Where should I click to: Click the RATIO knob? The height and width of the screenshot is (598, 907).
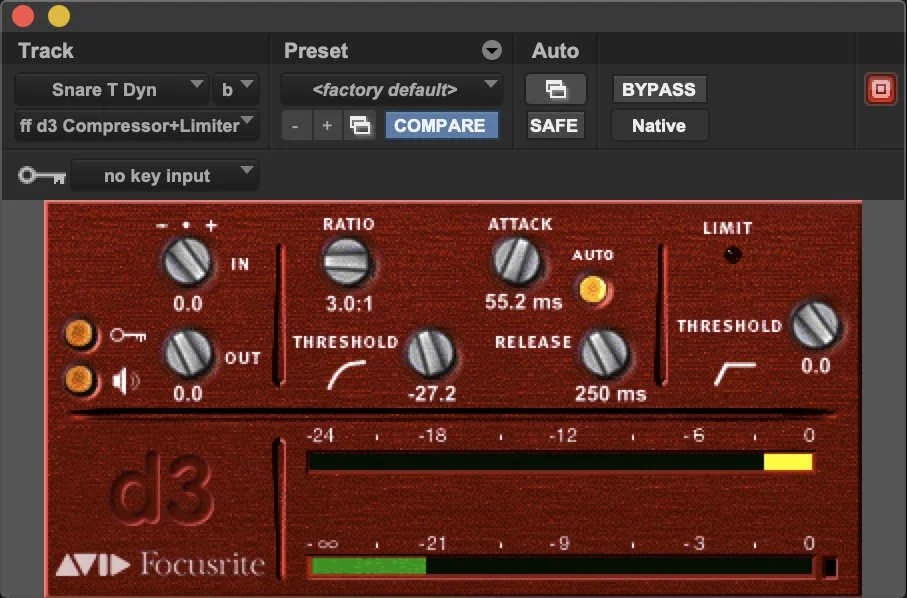coord(346,261)
